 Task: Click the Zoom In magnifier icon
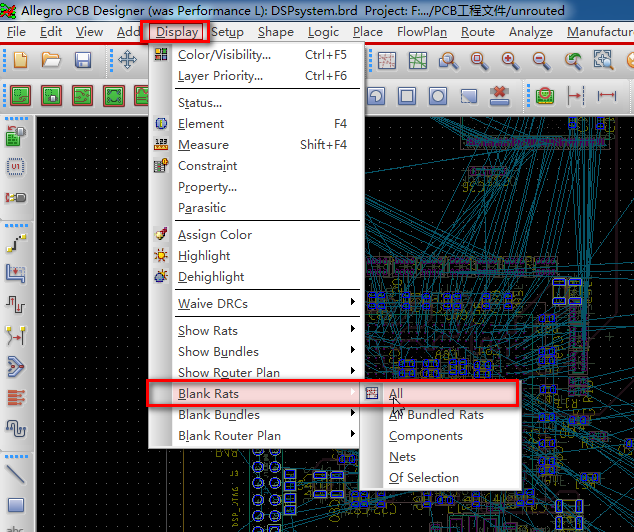click(511, 61)
